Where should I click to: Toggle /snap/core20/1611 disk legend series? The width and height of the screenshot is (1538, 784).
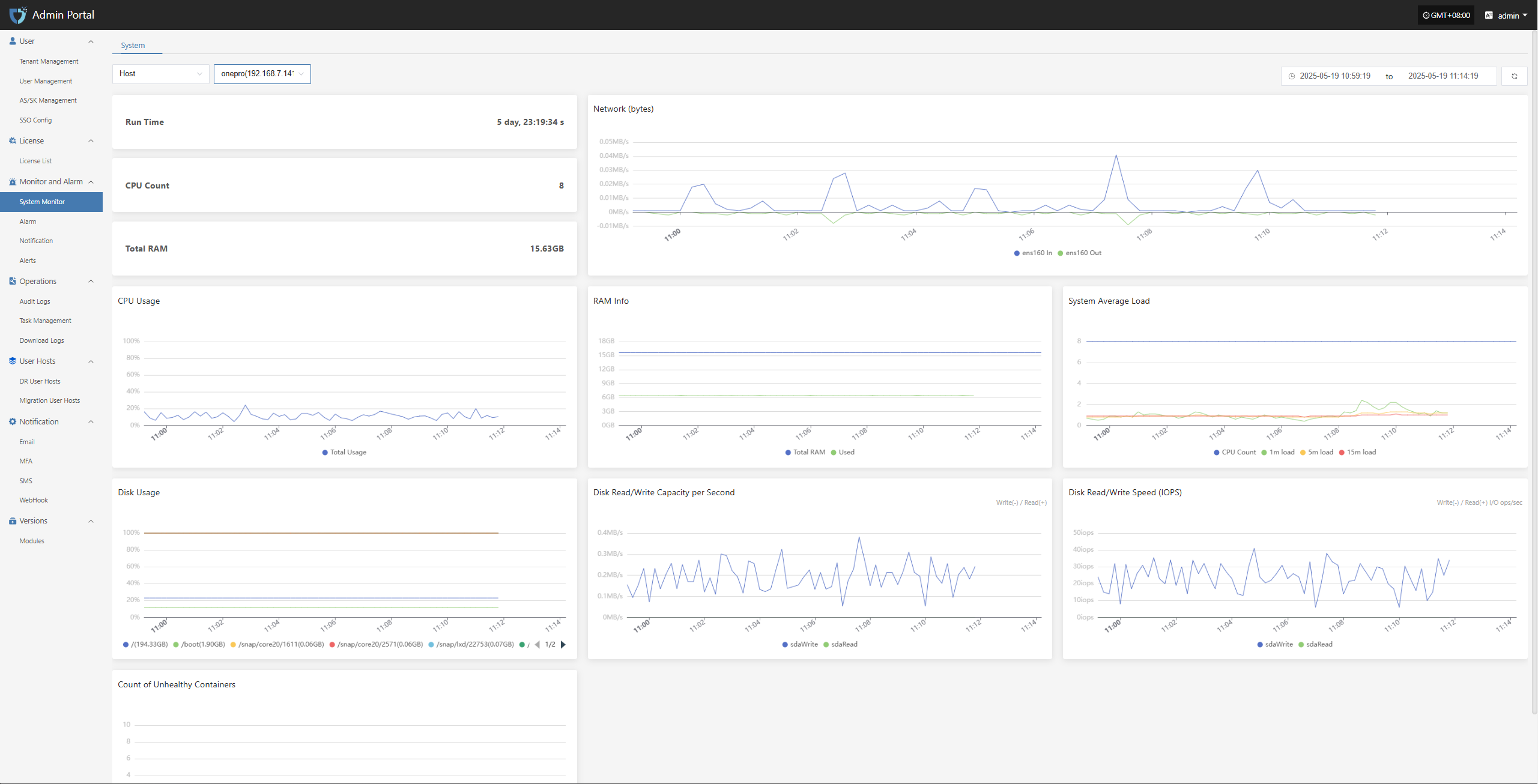[x=277, y=644]
